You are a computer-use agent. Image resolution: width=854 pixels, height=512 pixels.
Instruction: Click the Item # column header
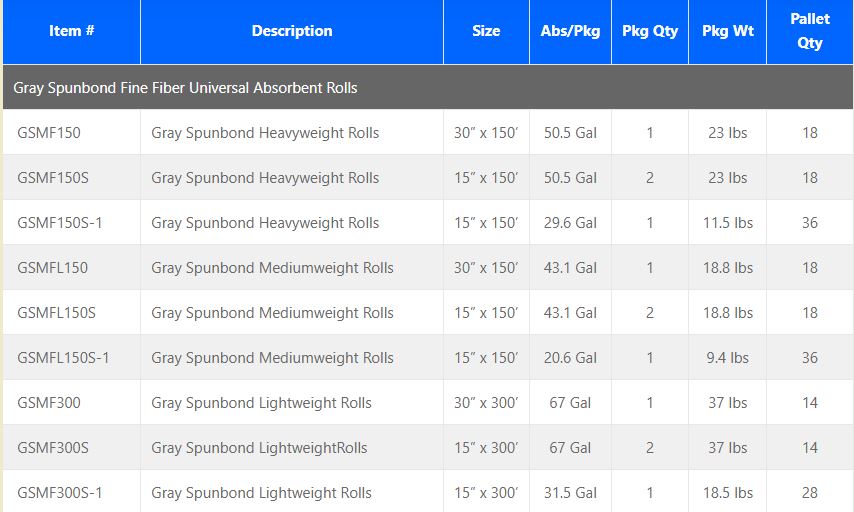(71, 31)
